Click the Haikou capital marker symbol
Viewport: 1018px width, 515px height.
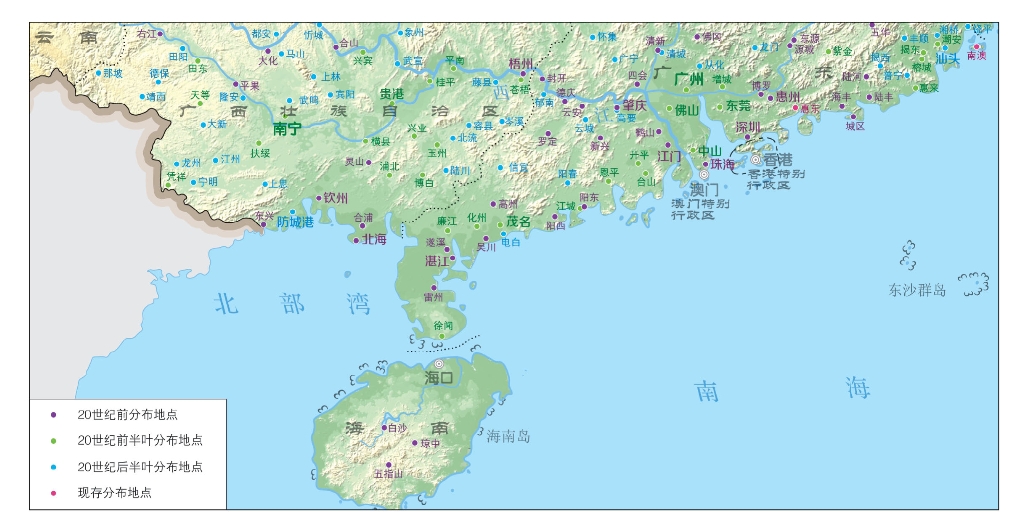coord(439,364)
